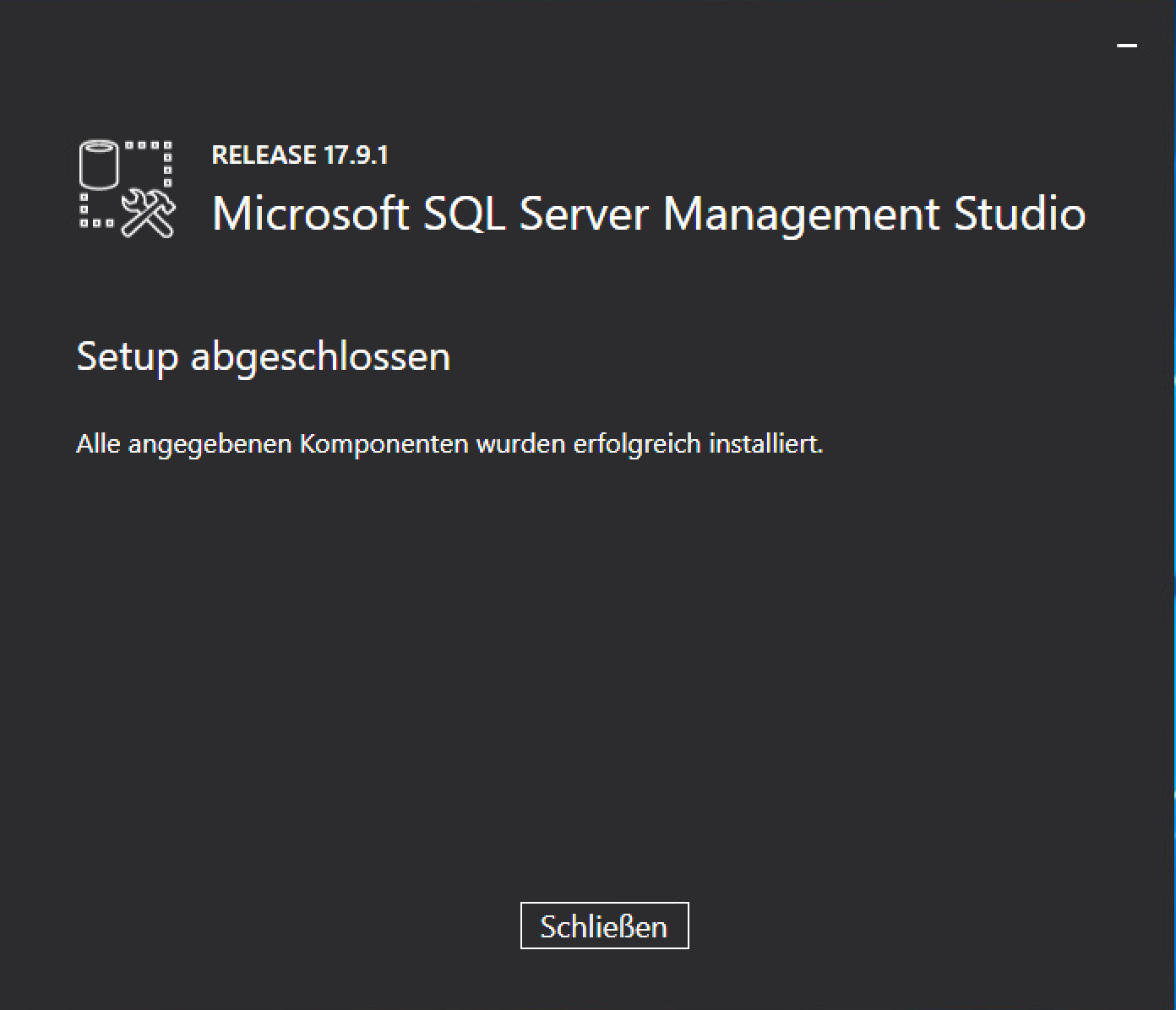Click the Microsoft SQL Server Management Studio title
The width and height of the screenshot is (1176, 1010).
coord(648,213)
